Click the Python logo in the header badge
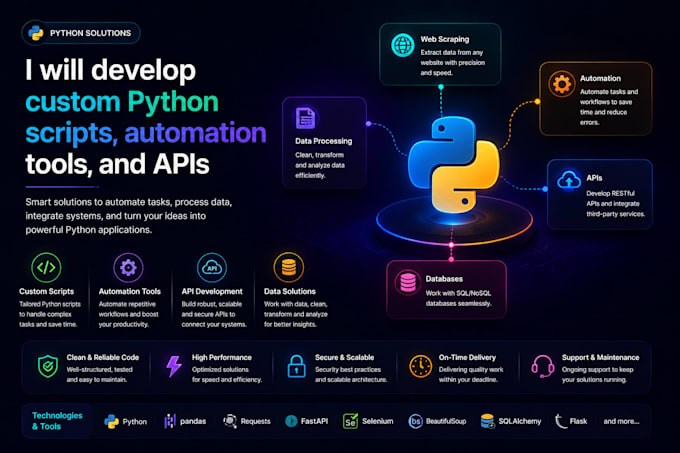Viewport: 680px width, 453px height. 36,33
